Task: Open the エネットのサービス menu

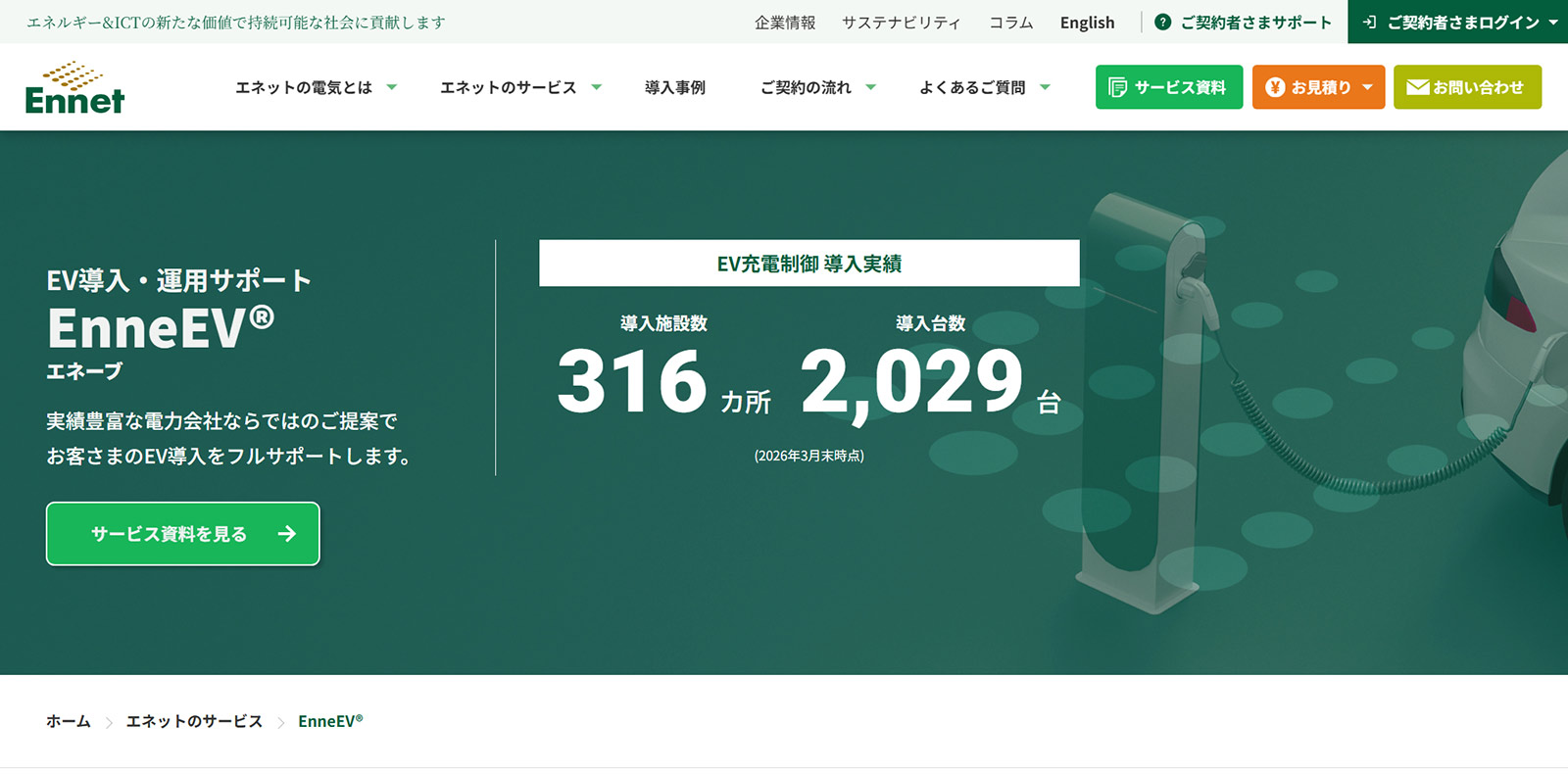Action: coord(508,87)
